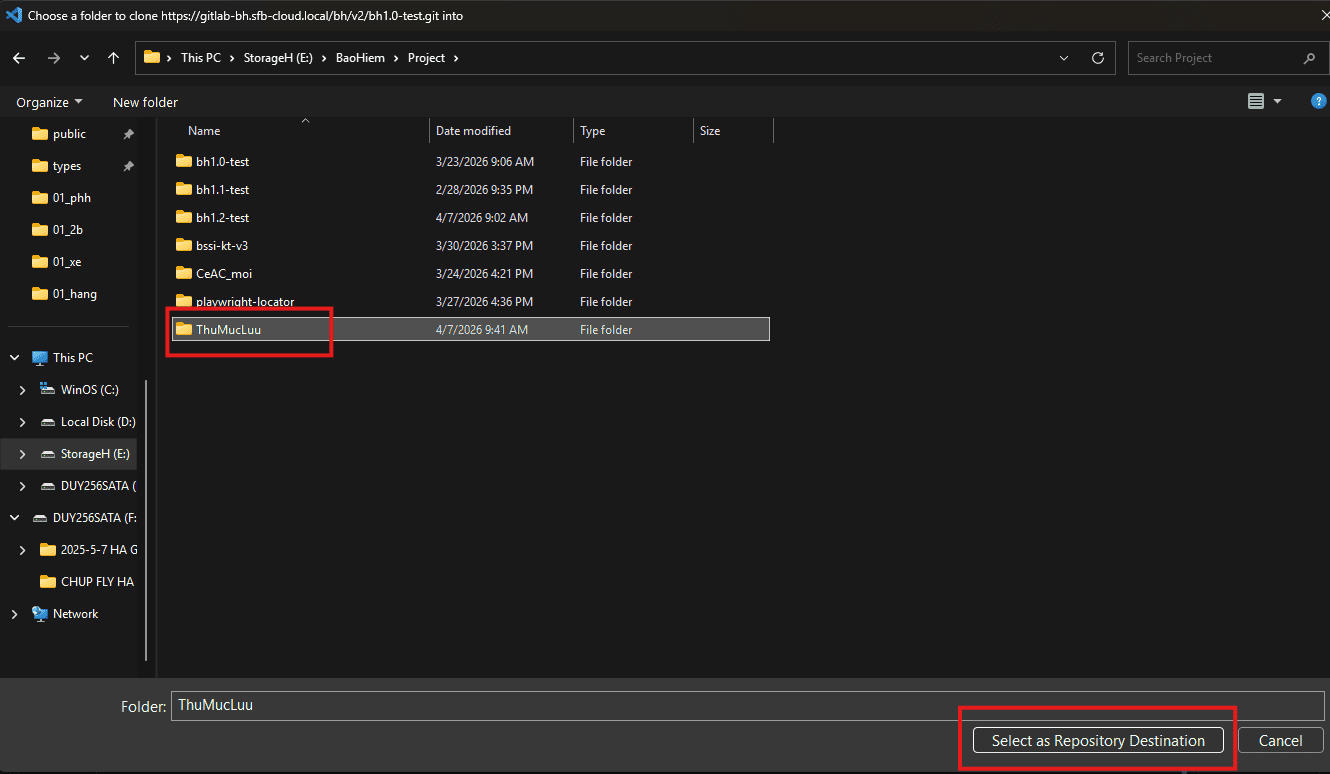The height and width of the screenshot is (774, 1330).
Task: Click BaoHiem in the address bar breadcrumb
Action: [358, 58]
